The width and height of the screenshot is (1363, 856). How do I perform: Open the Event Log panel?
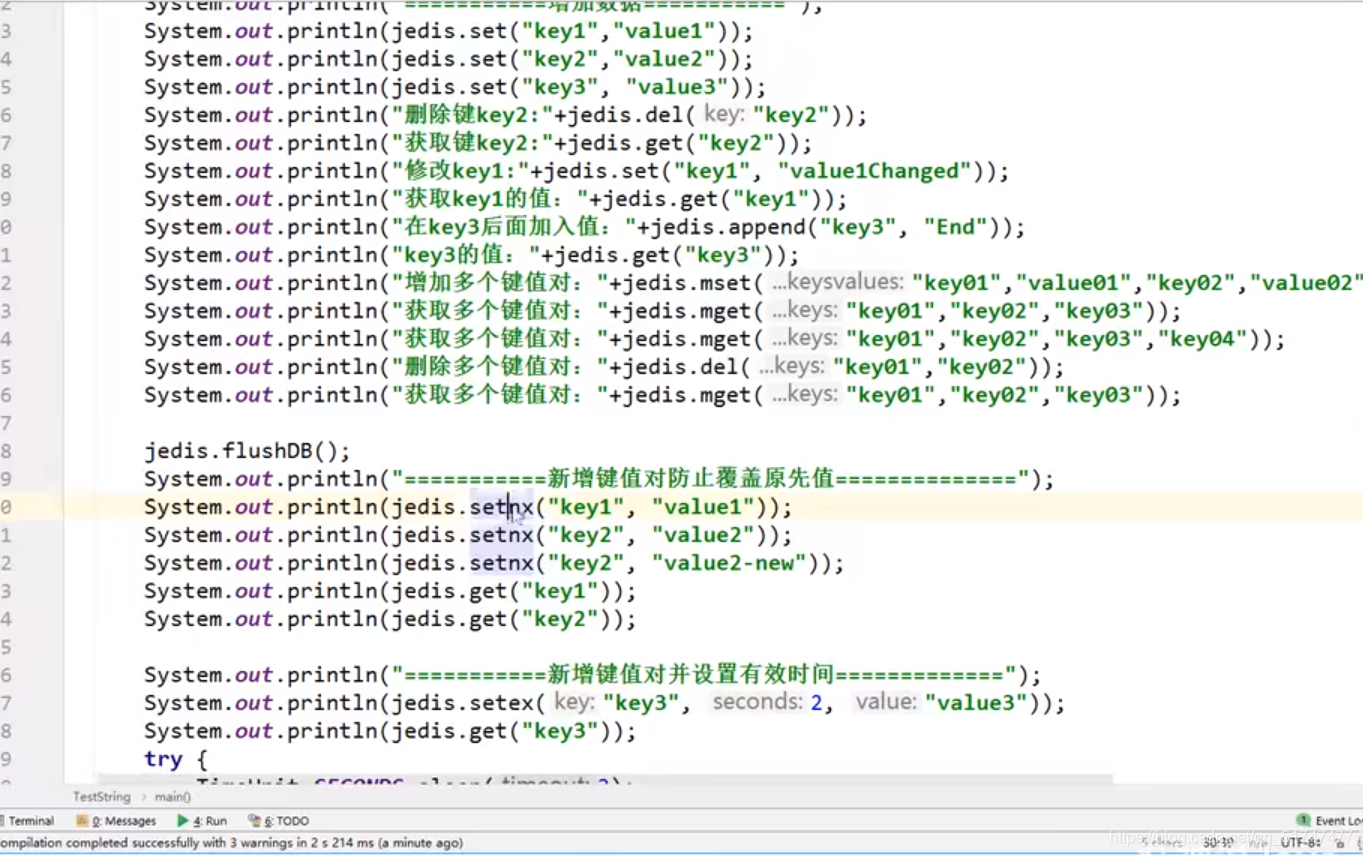click(1330, 821)
